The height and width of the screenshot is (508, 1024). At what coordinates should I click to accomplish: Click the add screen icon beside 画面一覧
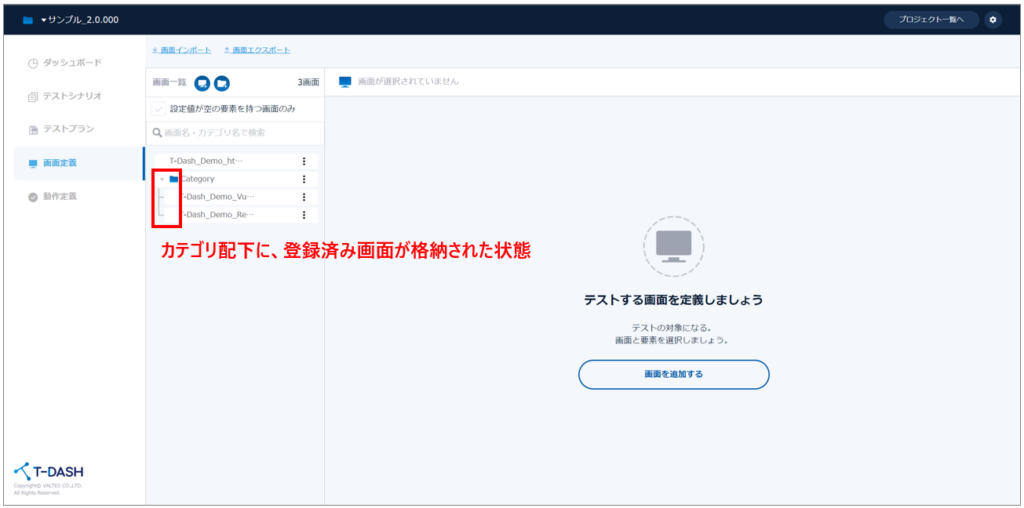202,82
